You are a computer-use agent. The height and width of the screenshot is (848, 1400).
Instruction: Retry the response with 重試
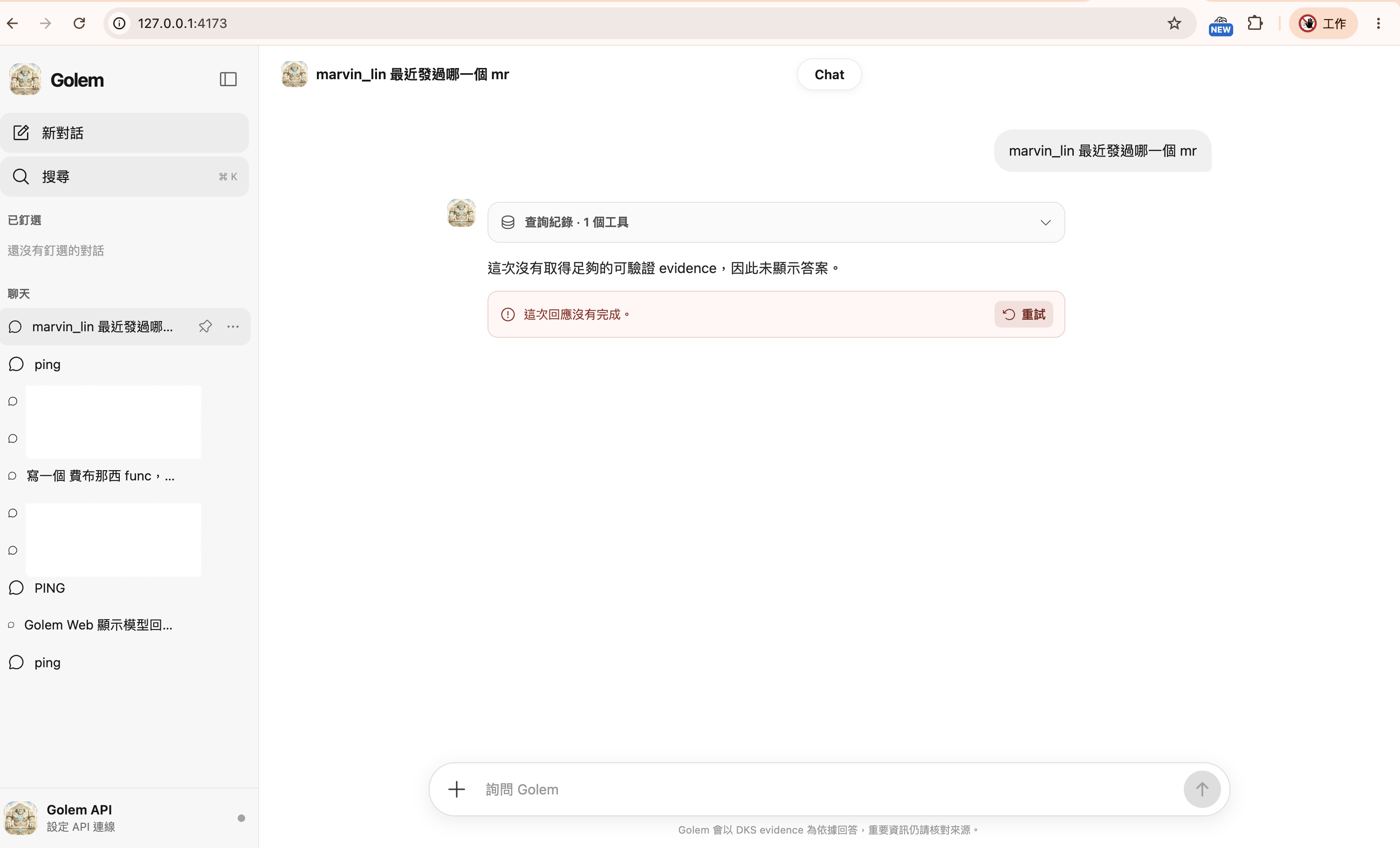coord(1023,315)
